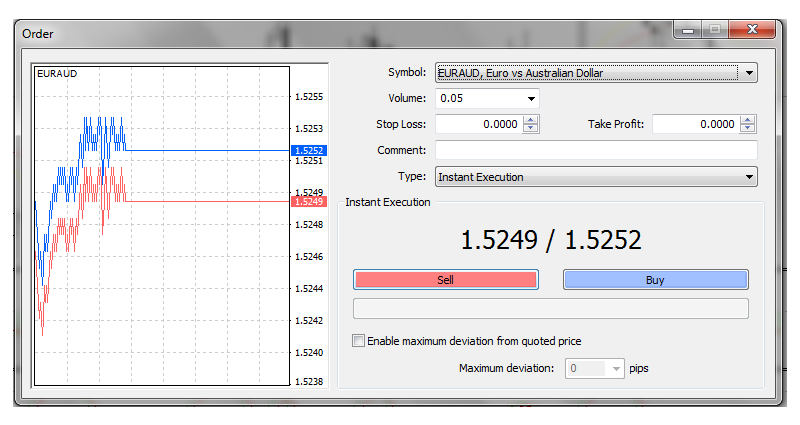Decrease Take Profit with down arrow
Screen dimensions: 800x425
point(747,128)
